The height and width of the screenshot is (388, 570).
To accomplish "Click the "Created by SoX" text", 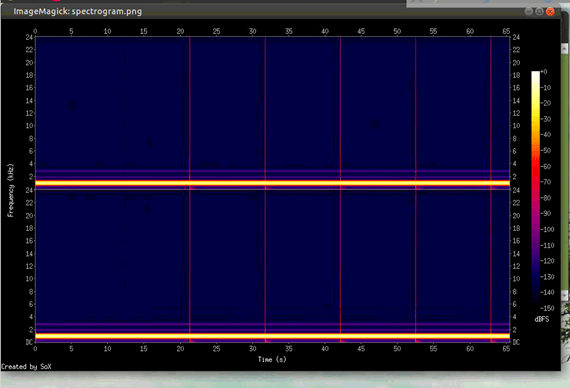I will coord(26,367).
